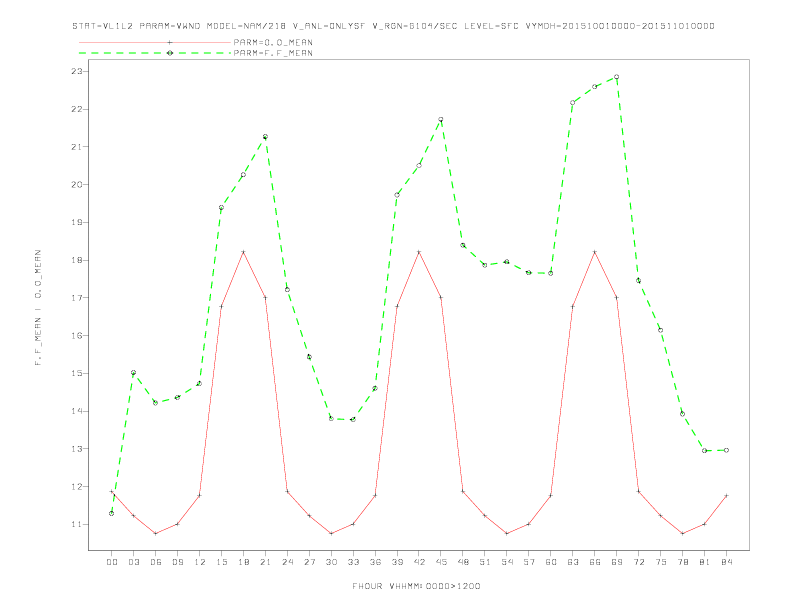792x612 pixels.
Task: Click x-axis tick label 57
Action: pyautogui.click(x=529, y=562)
